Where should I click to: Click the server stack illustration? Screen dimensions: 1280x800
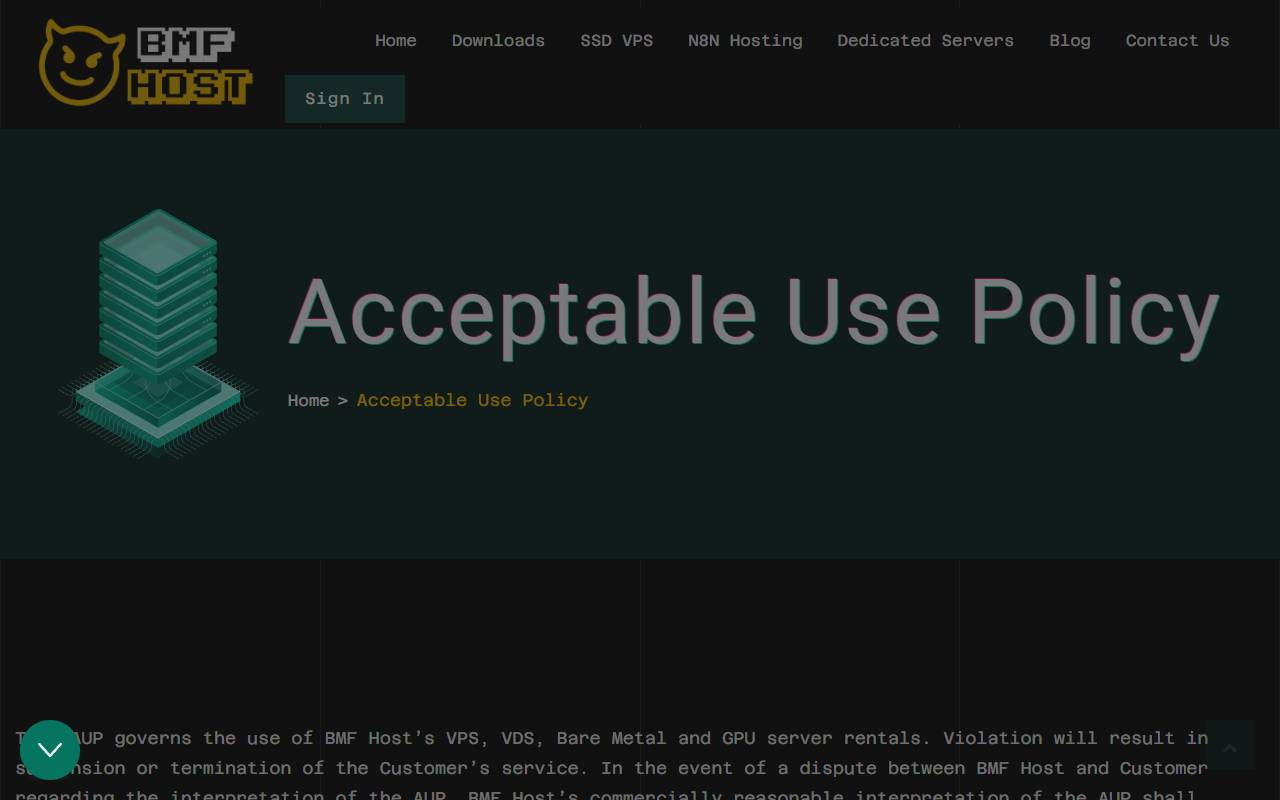click(x=158, y=332)
